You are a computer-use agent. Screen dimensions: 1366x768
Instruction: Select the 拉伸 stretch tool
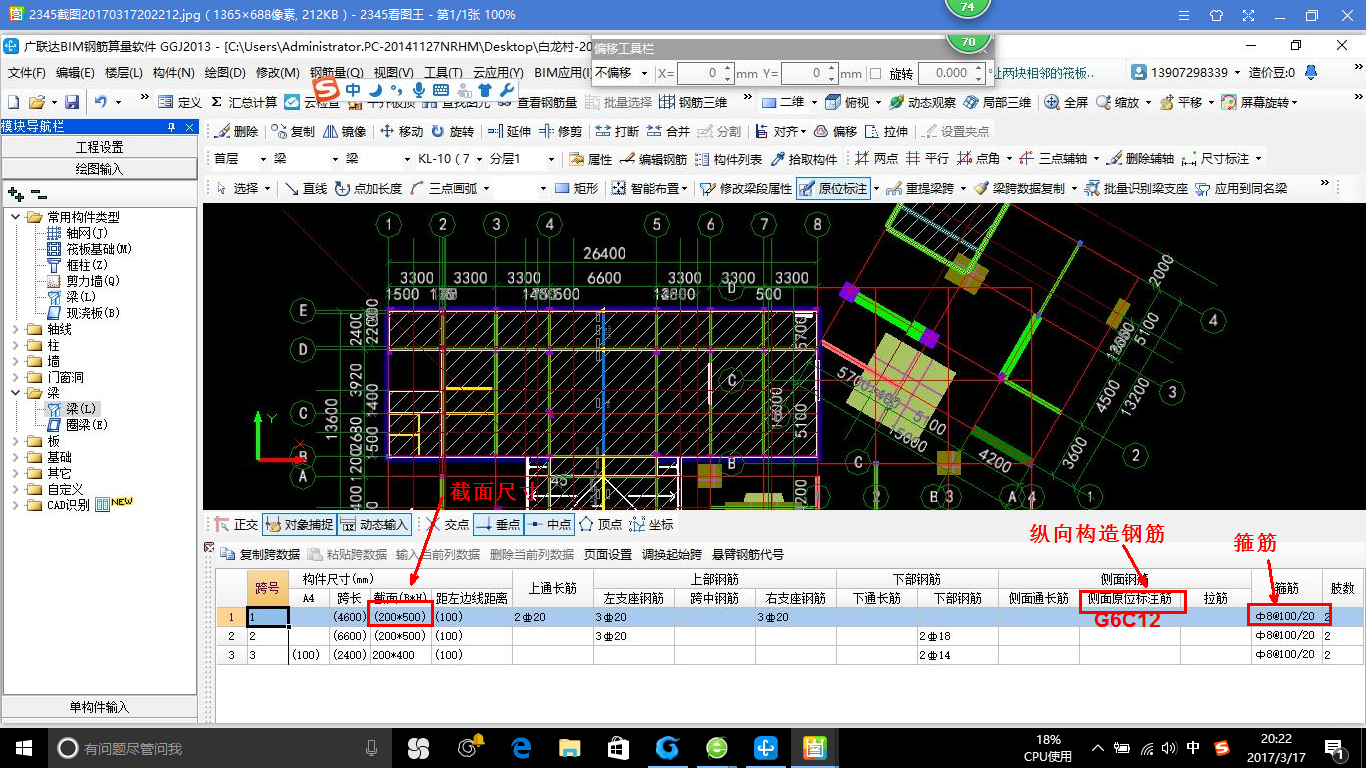(886, 131)
